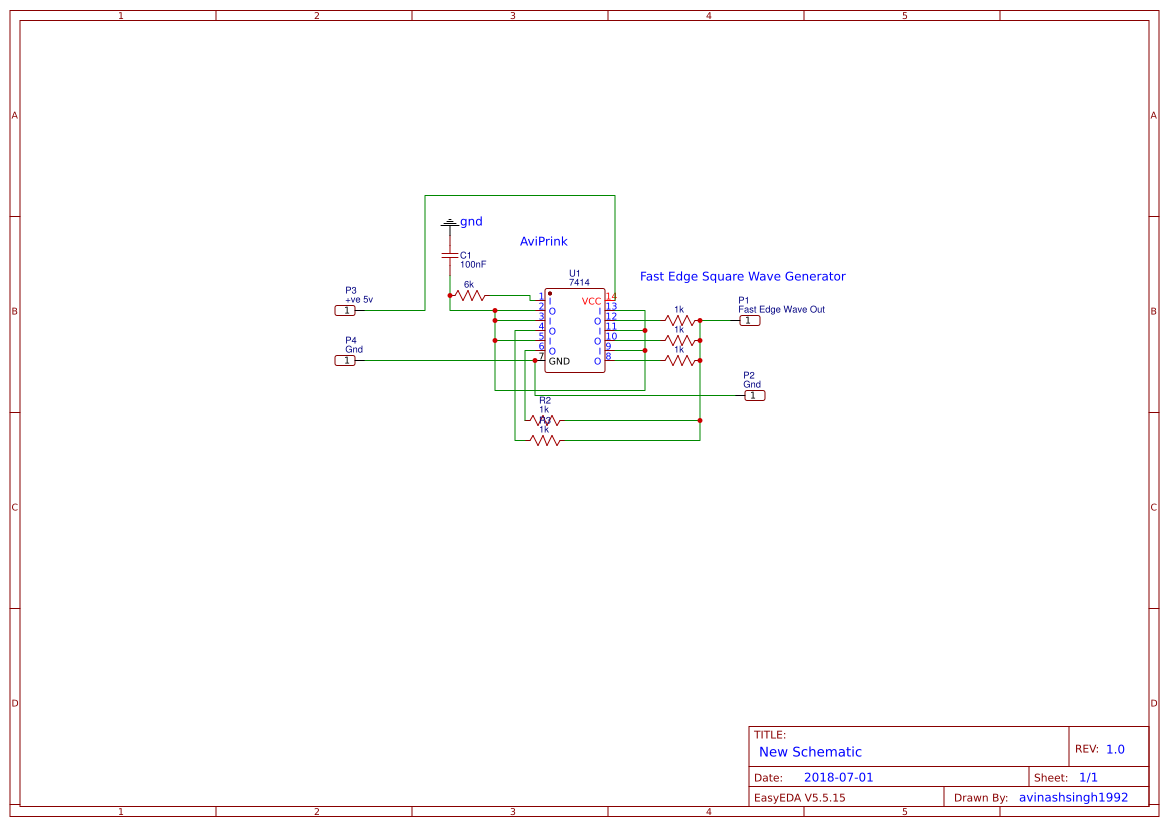Click pin number 8 on U1

point(608,356)
